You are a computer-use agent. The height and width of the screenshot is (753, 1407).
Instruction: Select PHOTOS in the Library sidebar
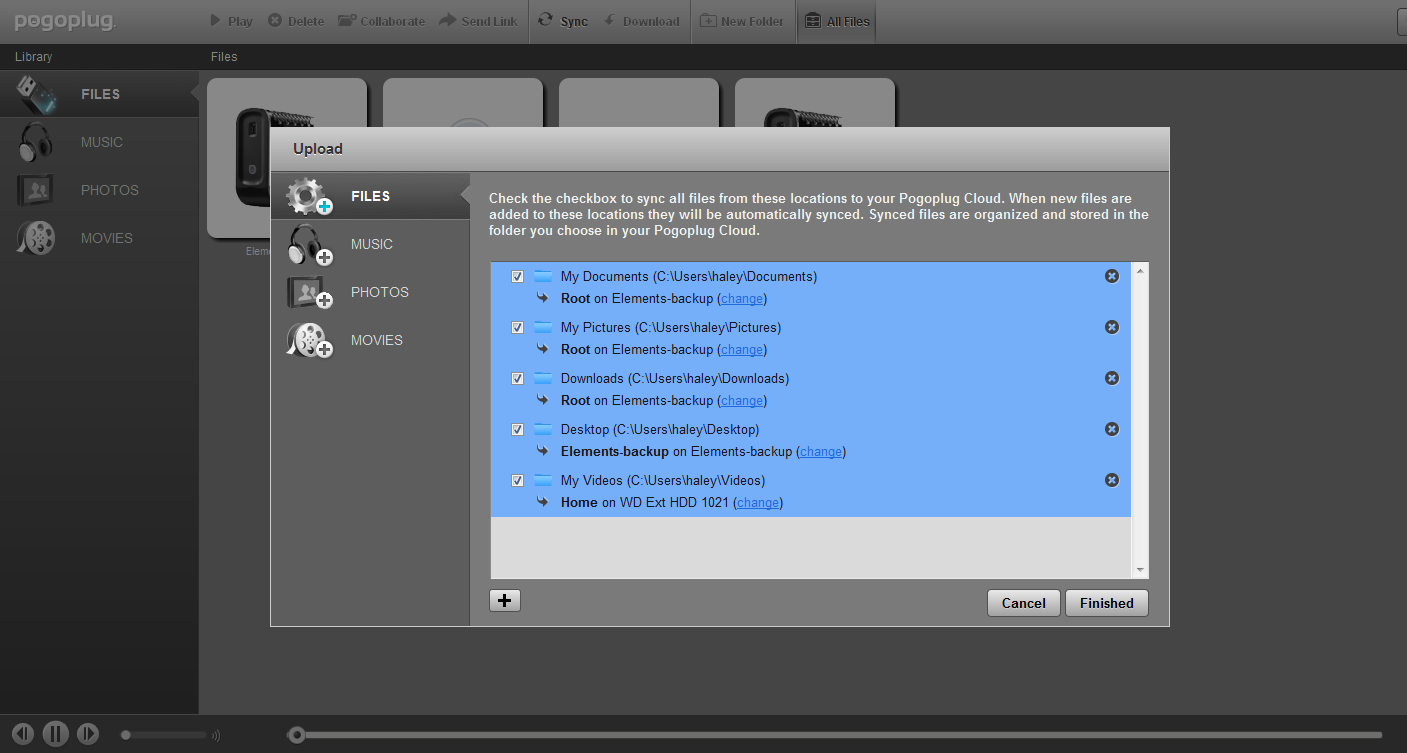pyautogui.click(x=99, y=190)
